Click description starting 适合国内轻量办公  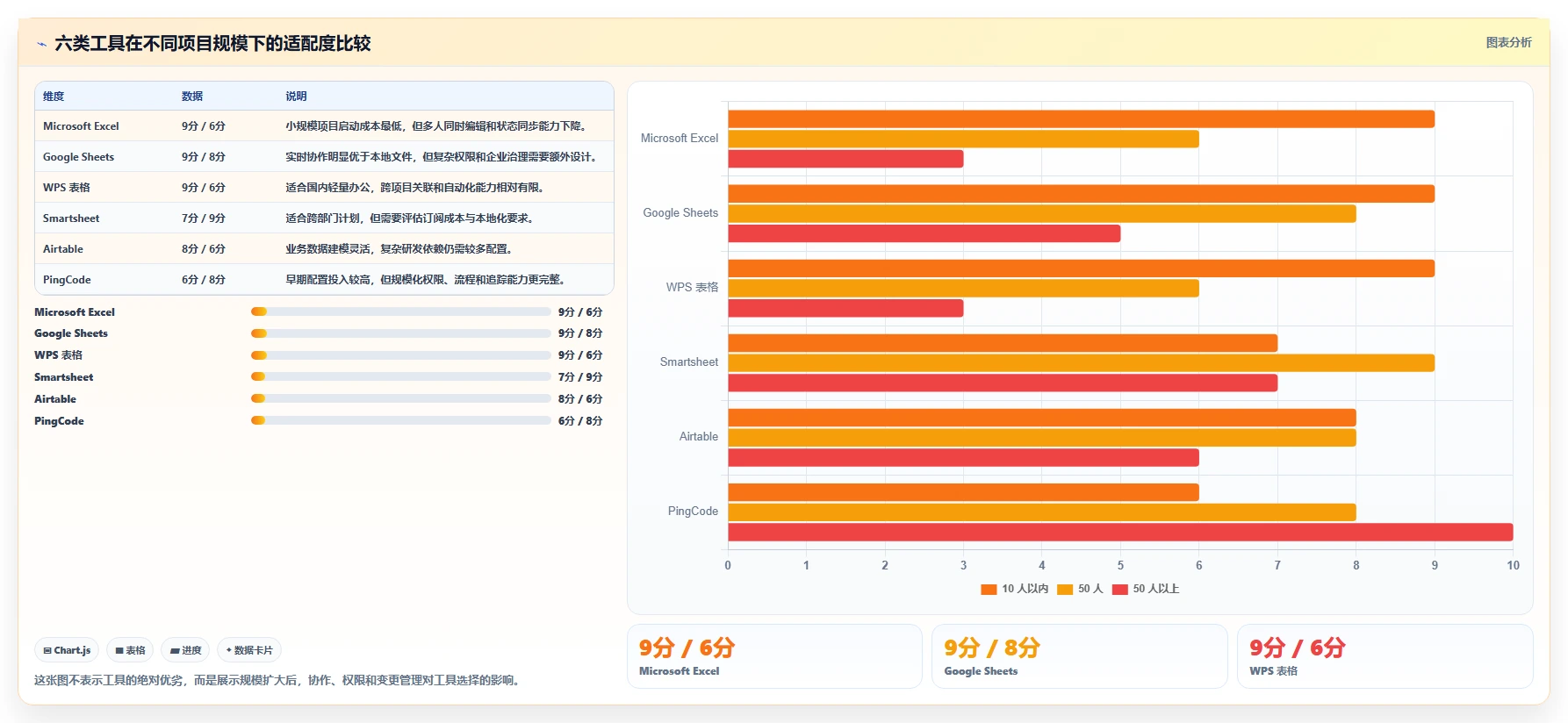click(416, 188)
